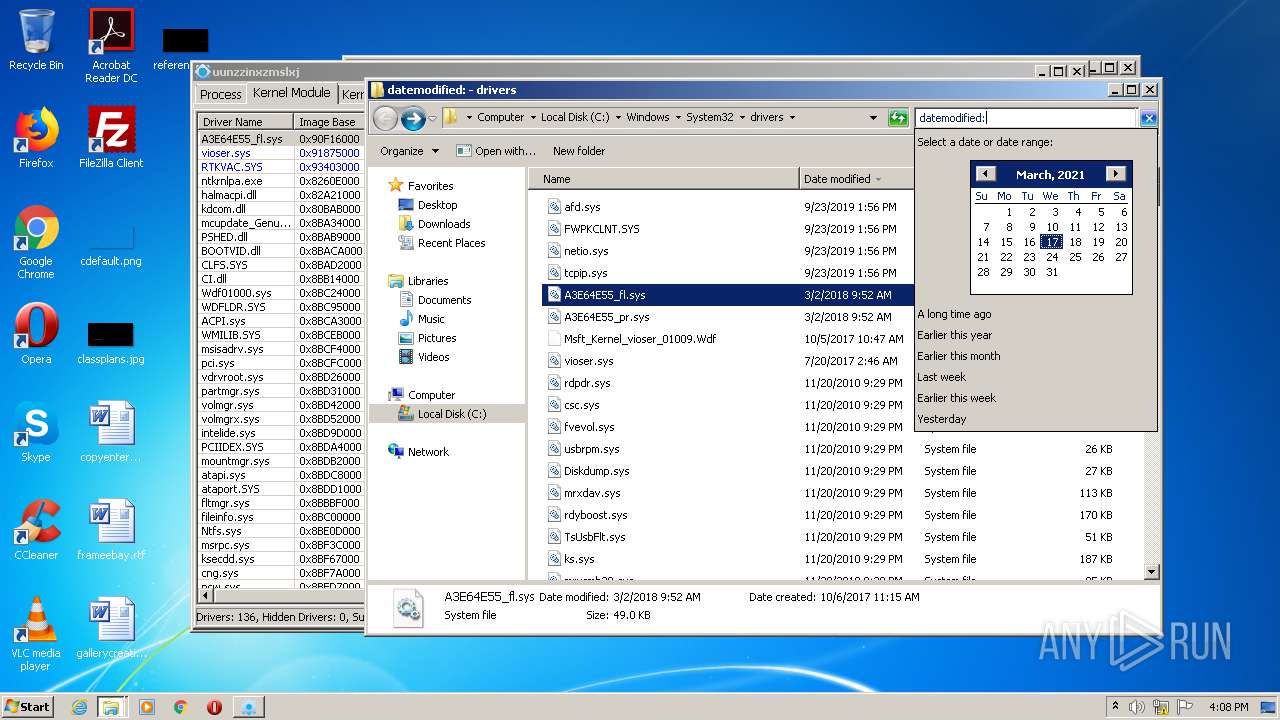Click in datemodified search field

coord(1026,118)
